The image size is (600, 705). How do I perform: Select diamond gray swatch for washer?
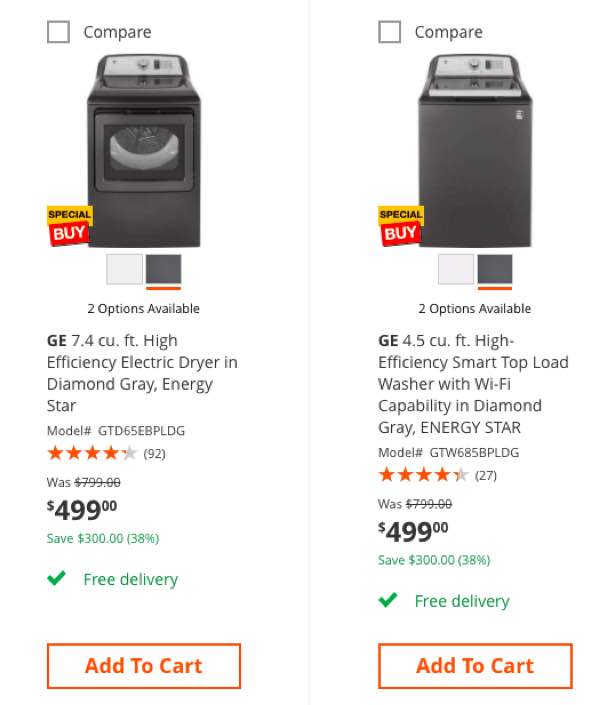[495, 269]
